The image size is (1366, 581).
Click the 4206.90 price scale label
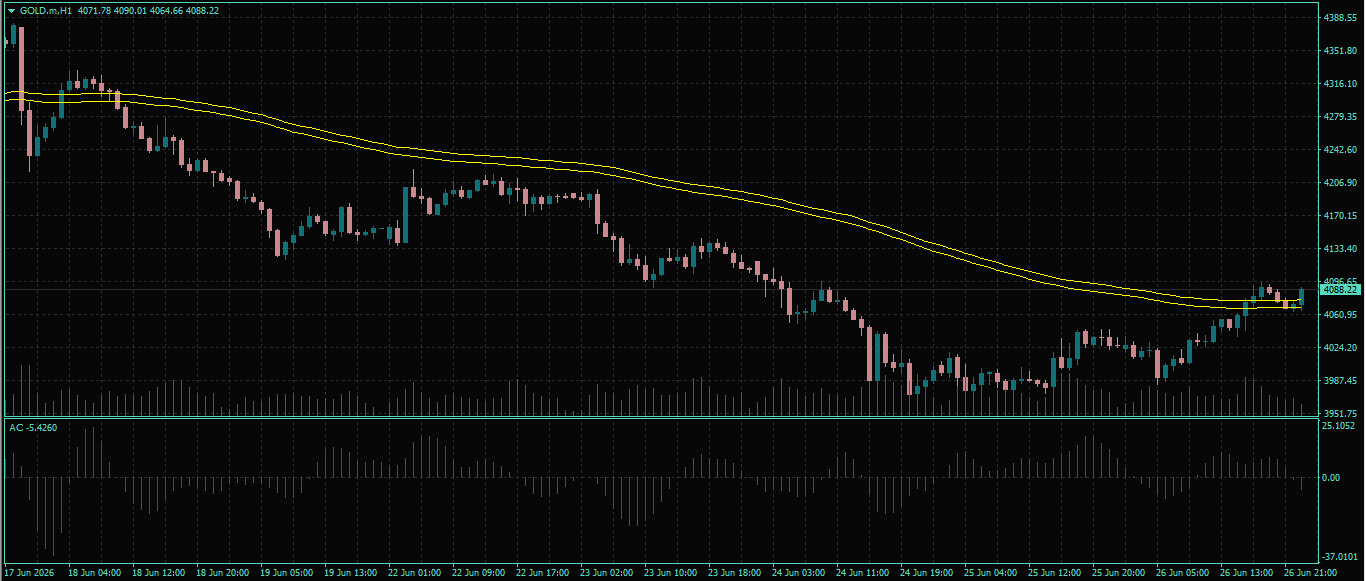pyautogui.click(x=1338, y=183)
